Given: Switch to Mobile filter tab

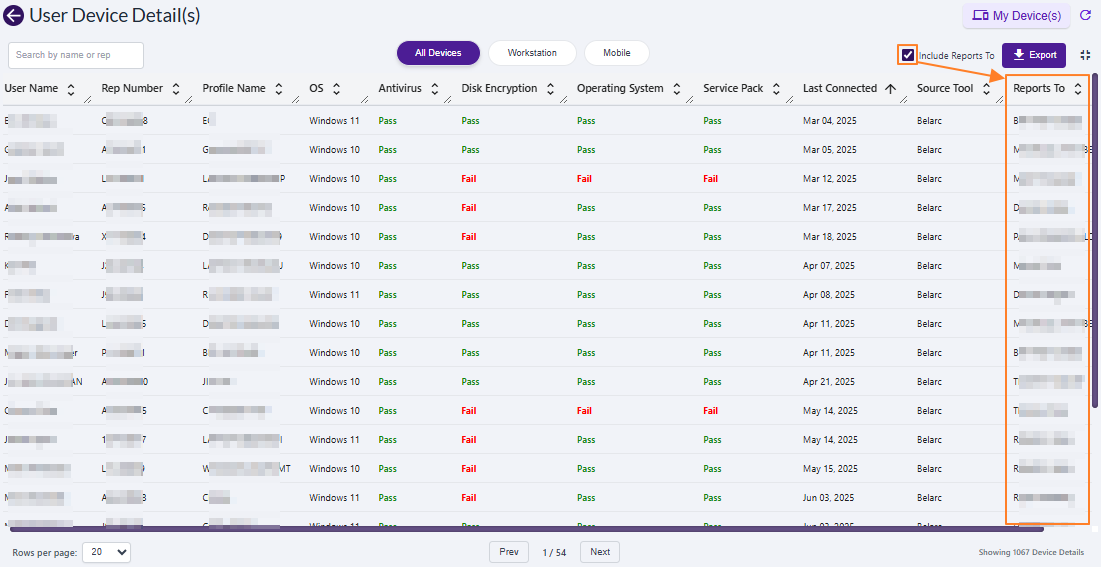Looking at the screenshot, I should click(617, 53).
